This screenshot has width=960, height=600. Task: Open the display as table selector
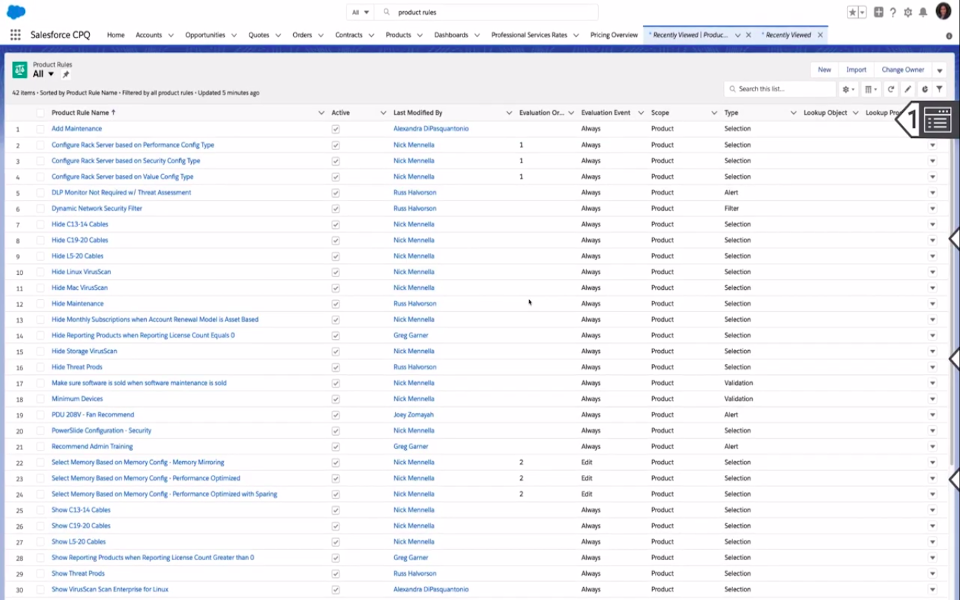(871, 89)
